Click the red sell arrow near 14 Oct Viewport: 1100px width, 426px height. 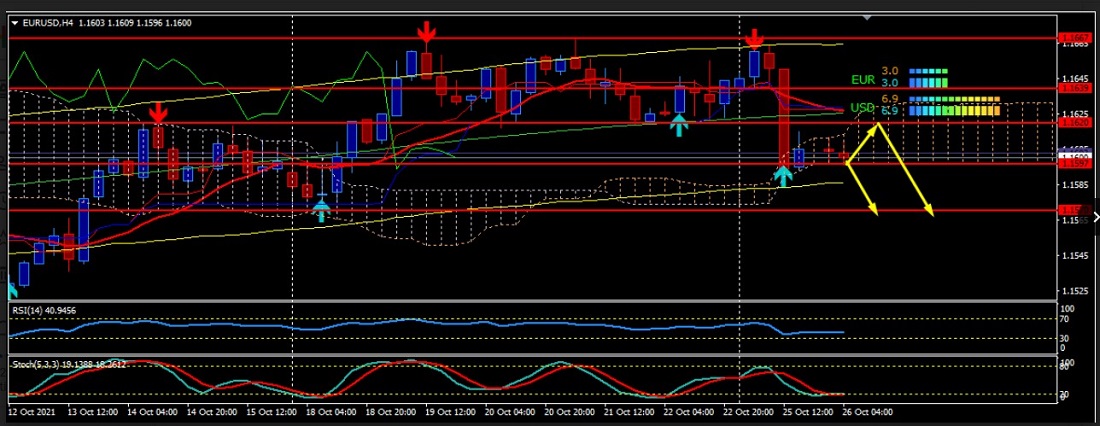coord(157,112)
